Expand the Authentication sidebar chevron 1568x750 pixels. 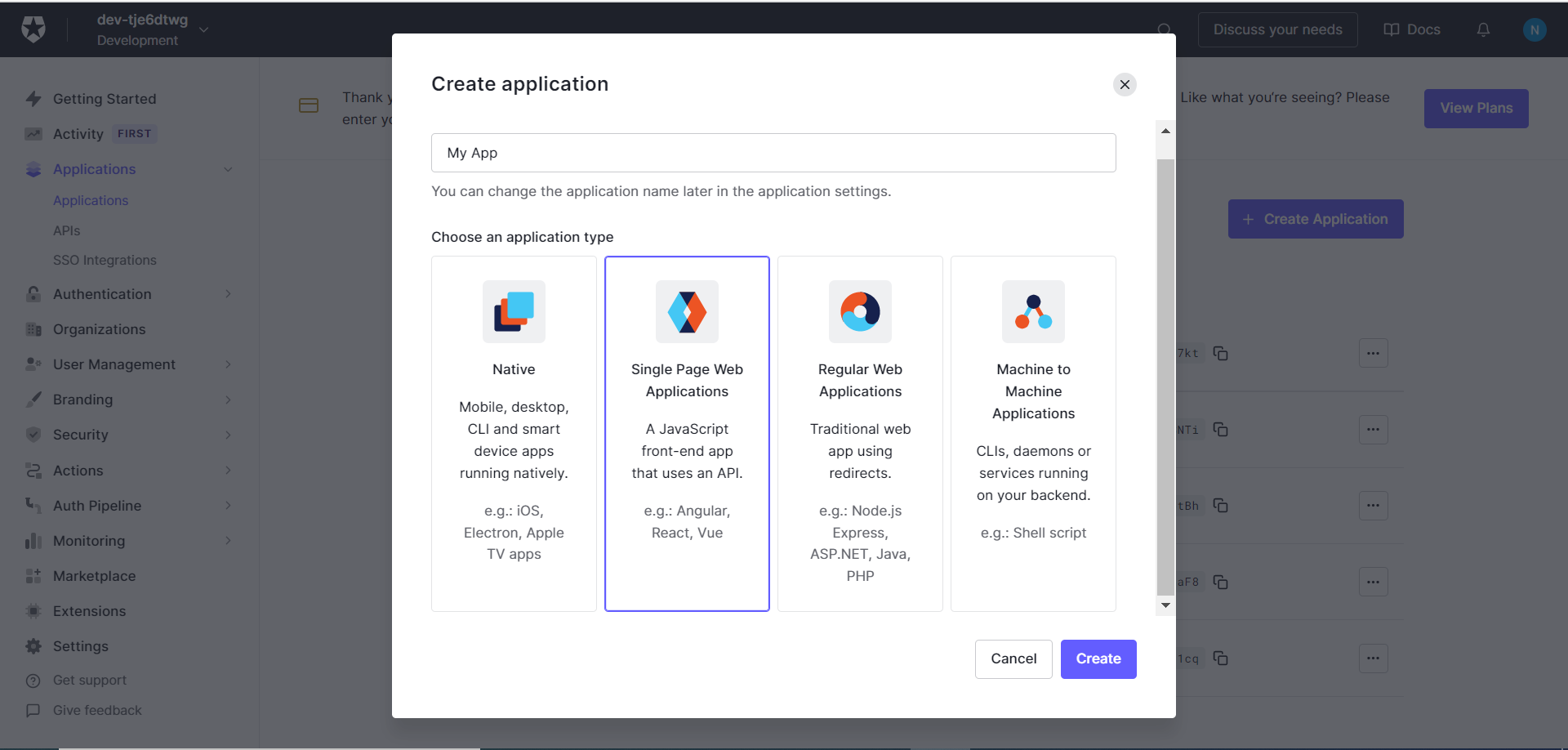(x=228, y=294)
